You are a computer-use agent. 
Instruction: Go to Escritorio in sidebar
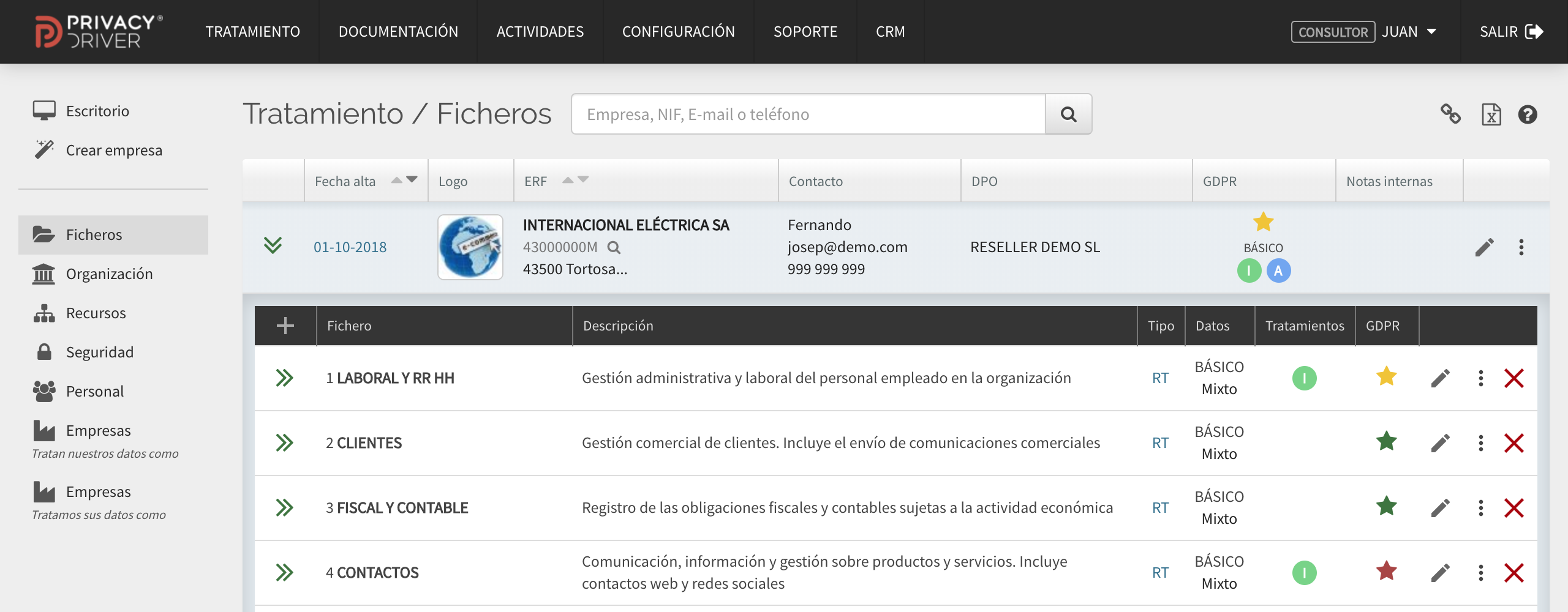point(113,111)
